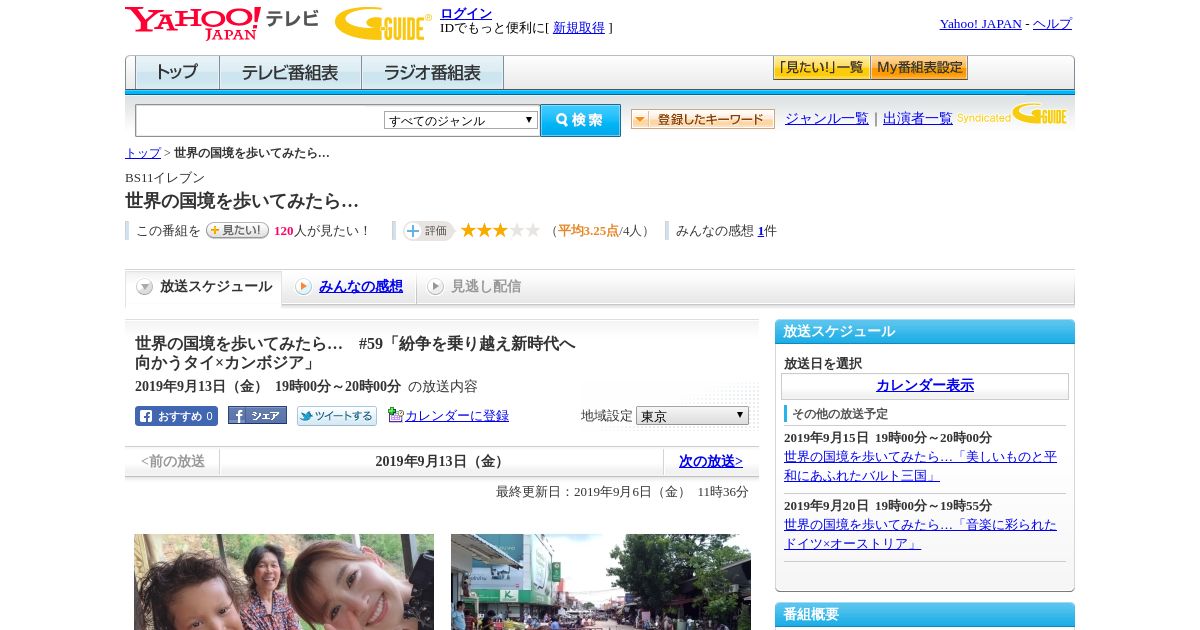This screenshot has width=1200, height=630.
Task: Click the カレンダーに登録 link
Action: coord(457,416)
